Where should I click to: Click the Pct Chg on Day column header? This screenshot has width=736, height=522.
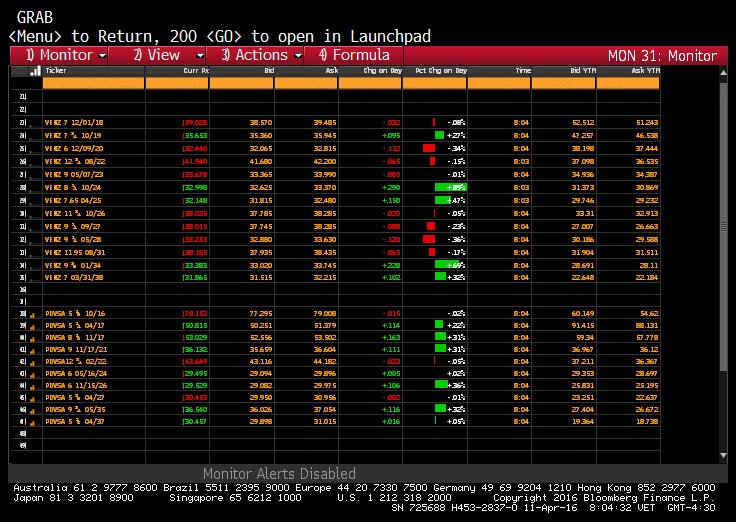click(435, 71)
